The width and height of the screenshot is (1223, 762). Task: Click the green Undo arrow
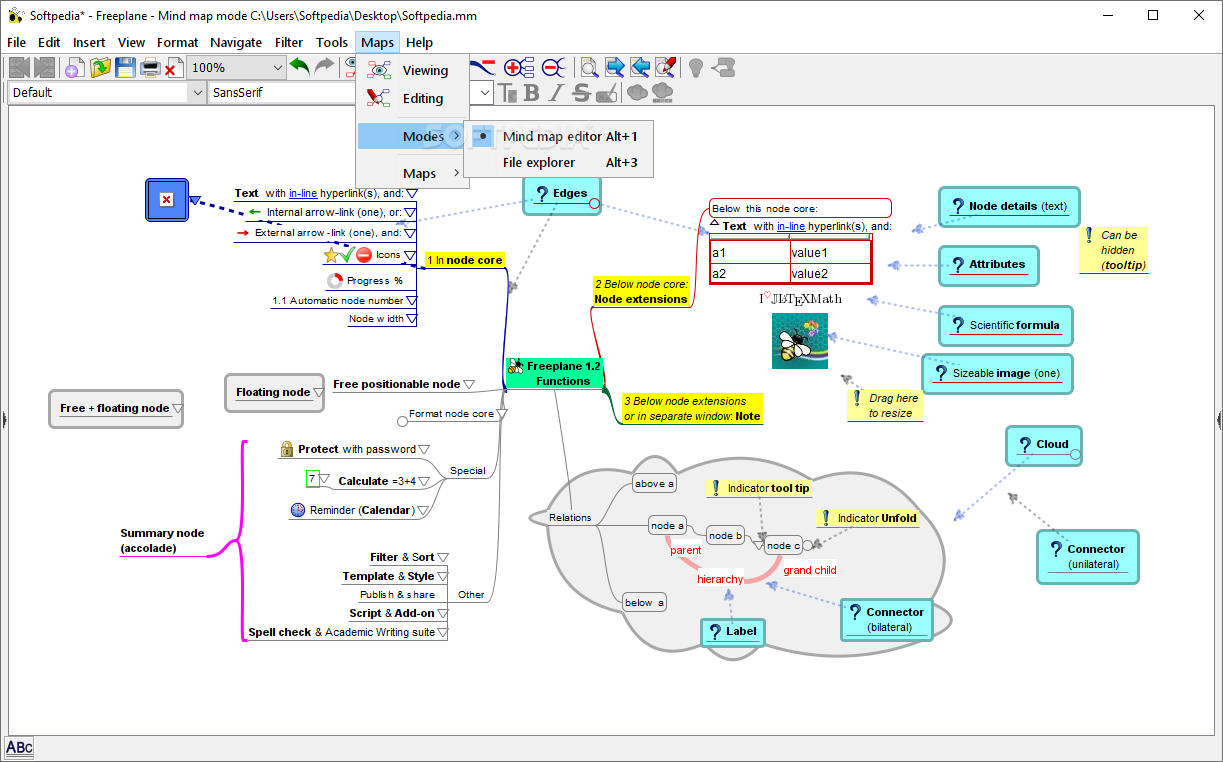(299, 67)
